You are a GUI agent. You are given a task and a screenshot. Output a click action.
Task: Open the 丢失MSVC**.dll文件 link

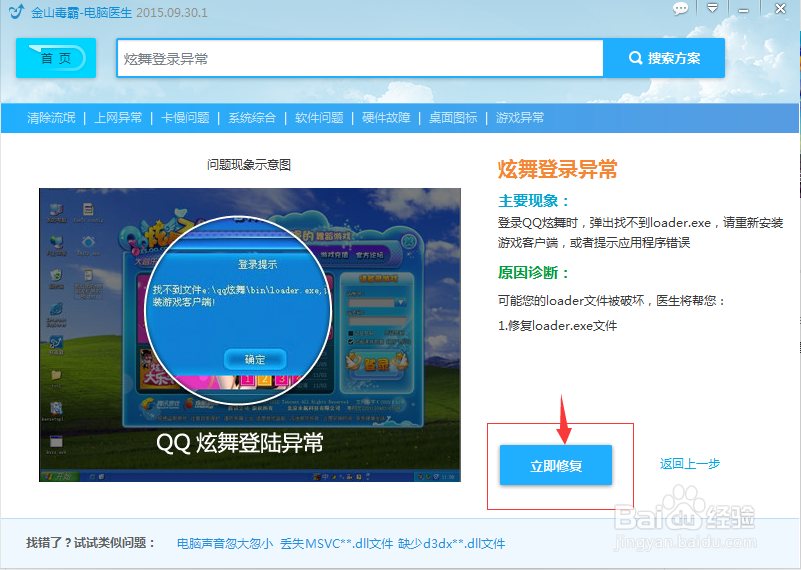pos(337,543)
